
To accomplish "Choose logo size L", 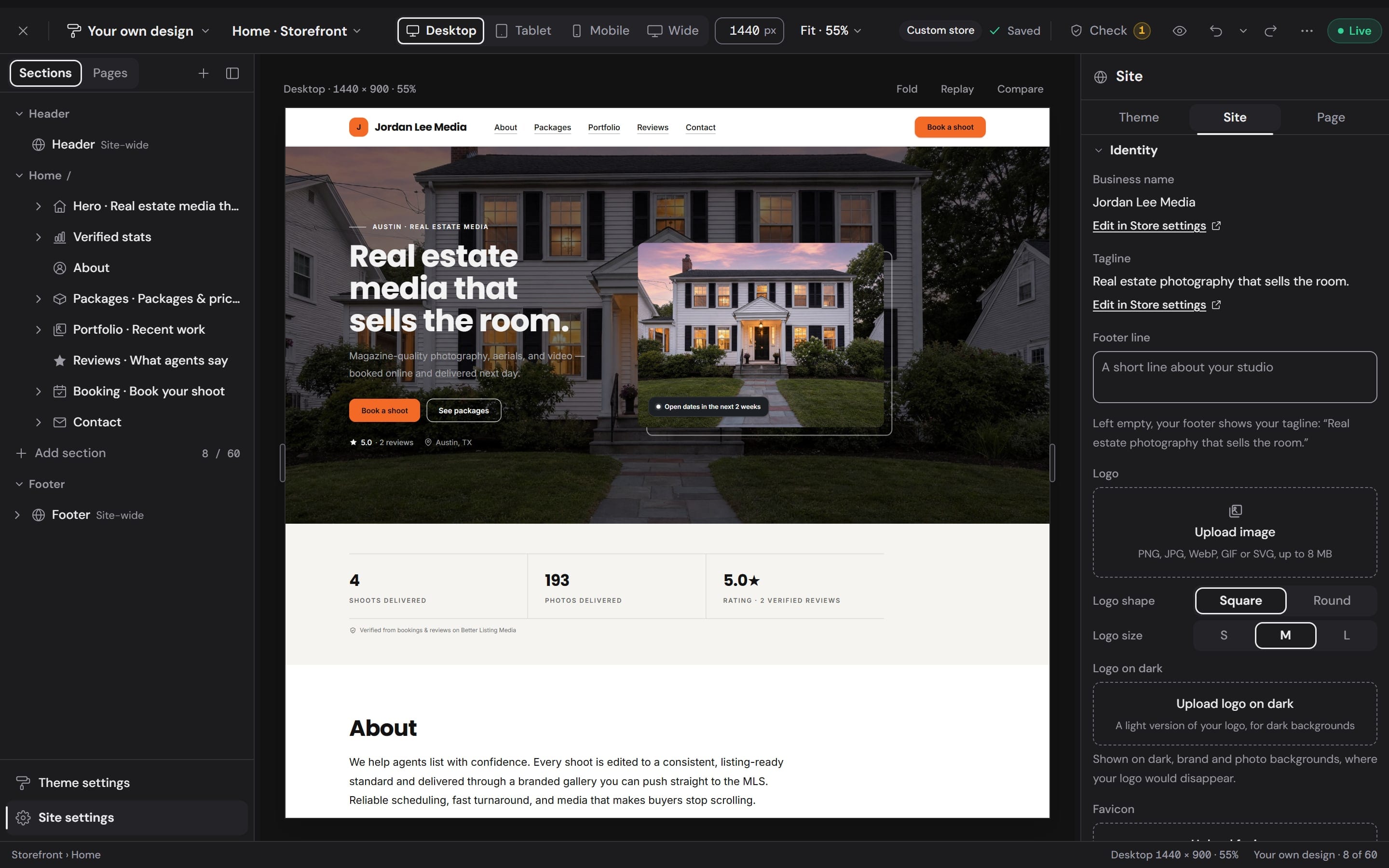I will [1346, 636].
